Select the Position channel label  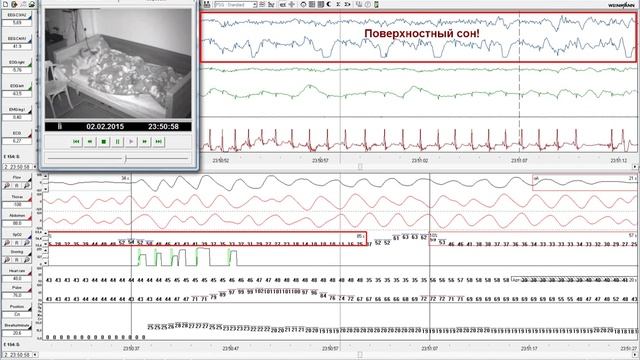[17, 307]
